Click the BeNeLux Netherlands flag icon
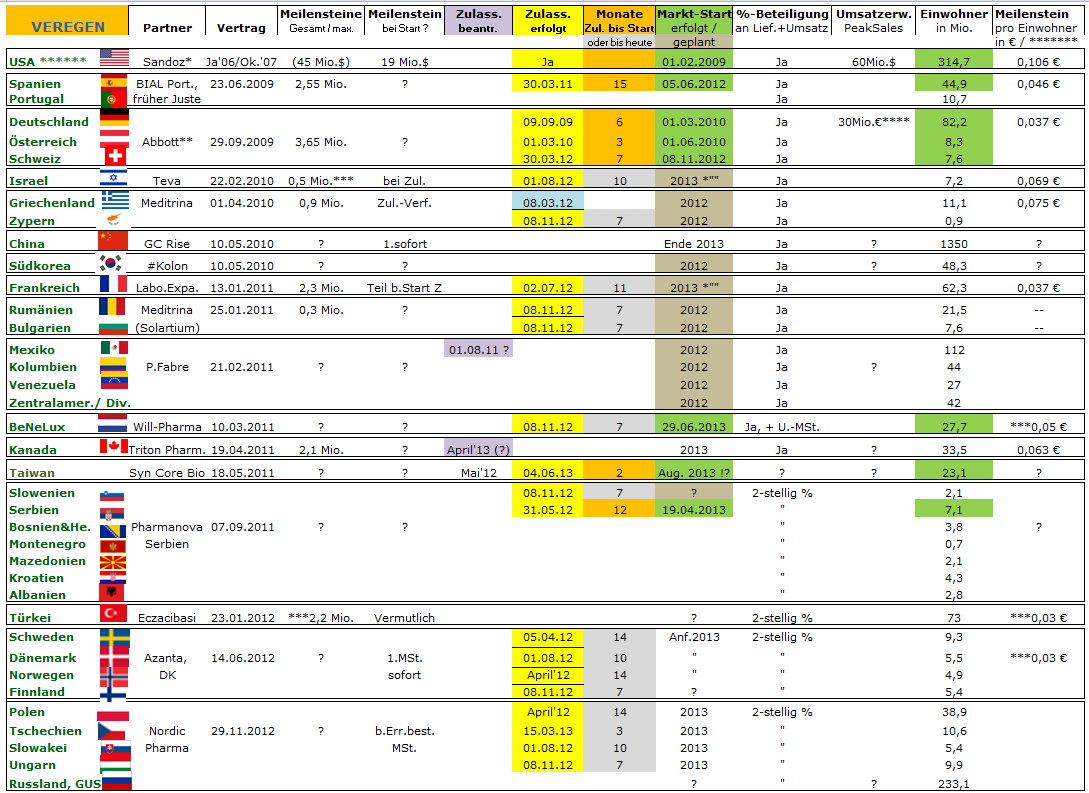The width and height of the screenshot is (1089, 793). coord(113,424)
